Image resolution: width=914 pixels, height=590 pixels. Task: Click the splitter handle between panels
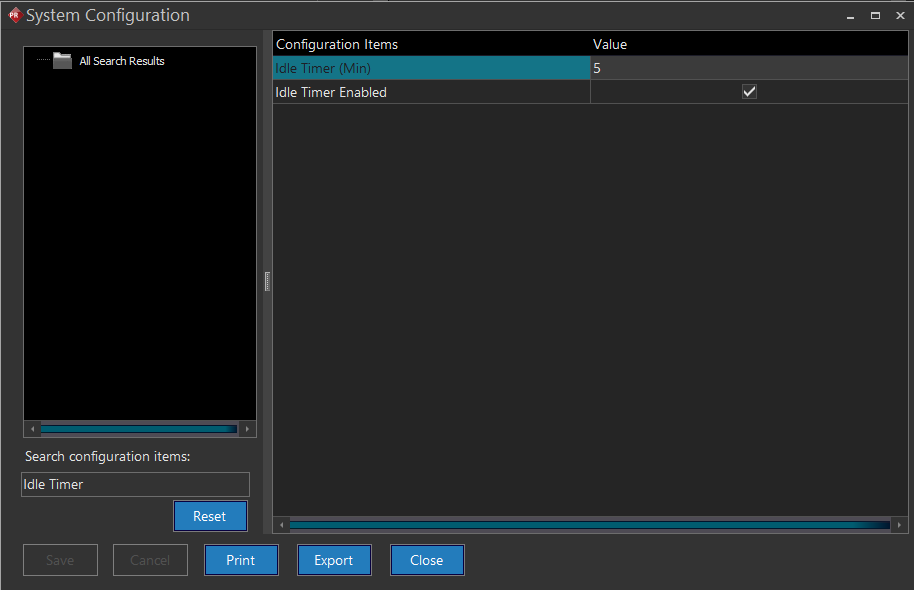(x=267, y=282)
